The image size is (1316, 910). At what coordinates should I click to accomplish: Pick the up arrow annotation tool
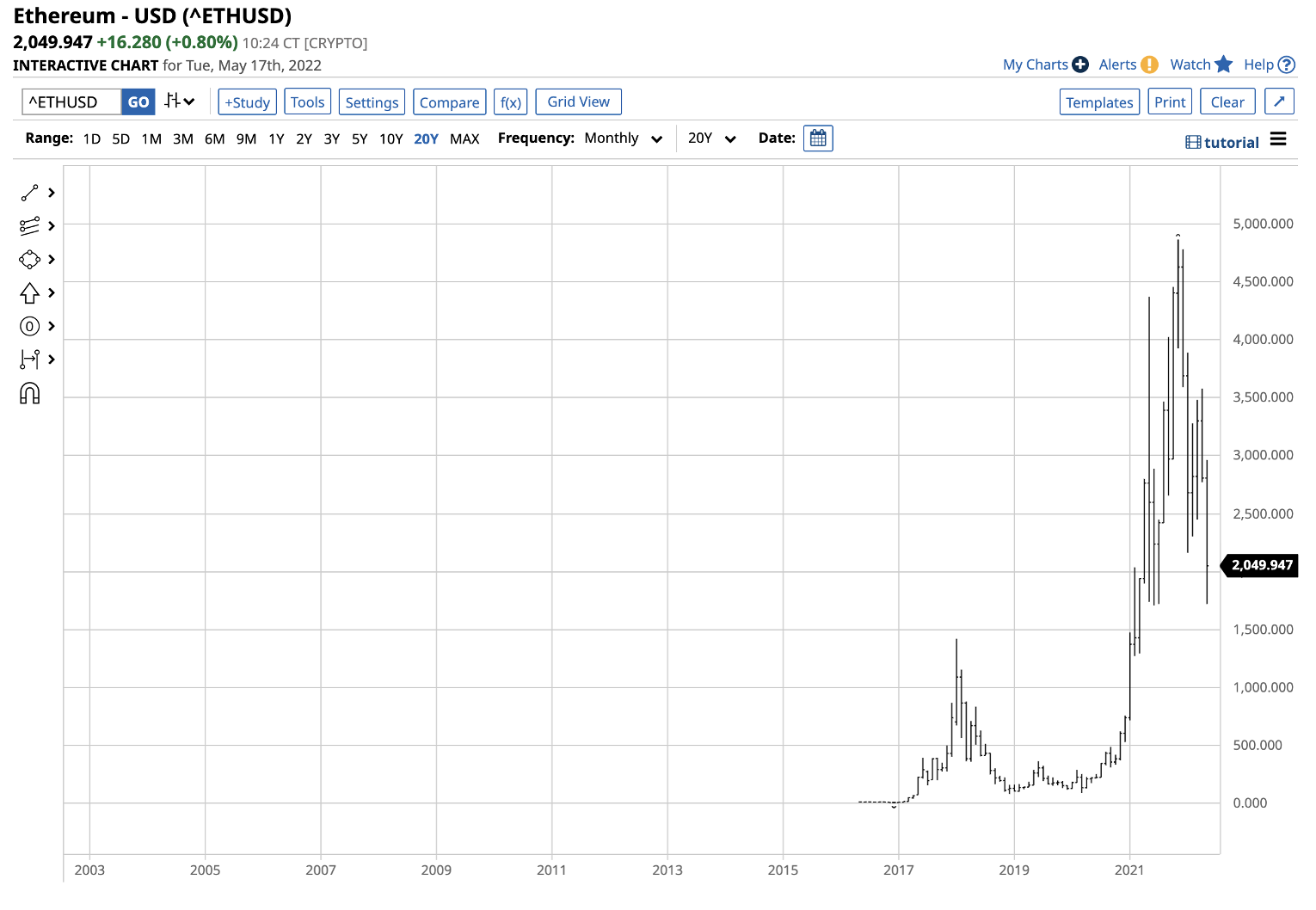pyautogui.click(x=29, y=293)
